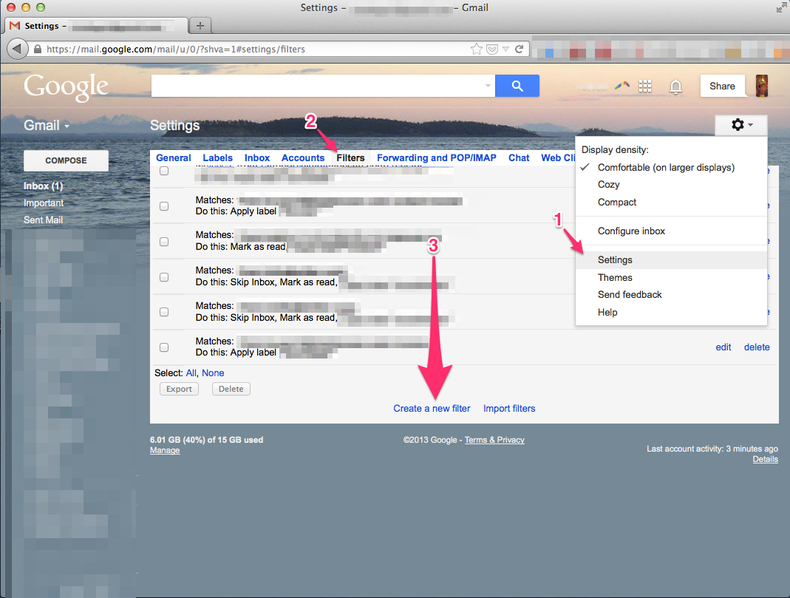Screen dimensions: 790x598
Task: Open the Filters settings tab
Action: point(350,158)
